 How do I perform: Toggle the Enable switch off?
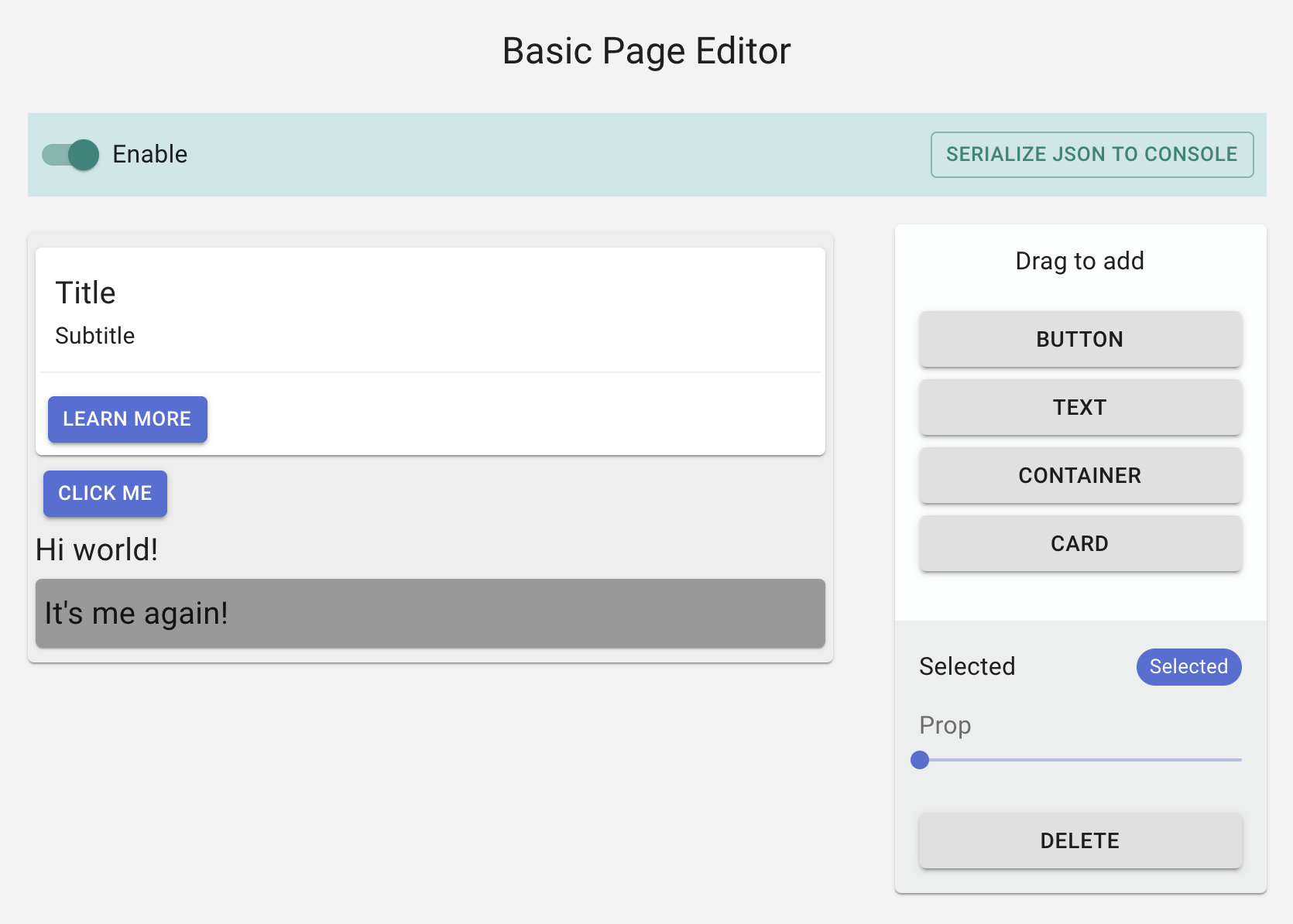[x=71, y=155]
